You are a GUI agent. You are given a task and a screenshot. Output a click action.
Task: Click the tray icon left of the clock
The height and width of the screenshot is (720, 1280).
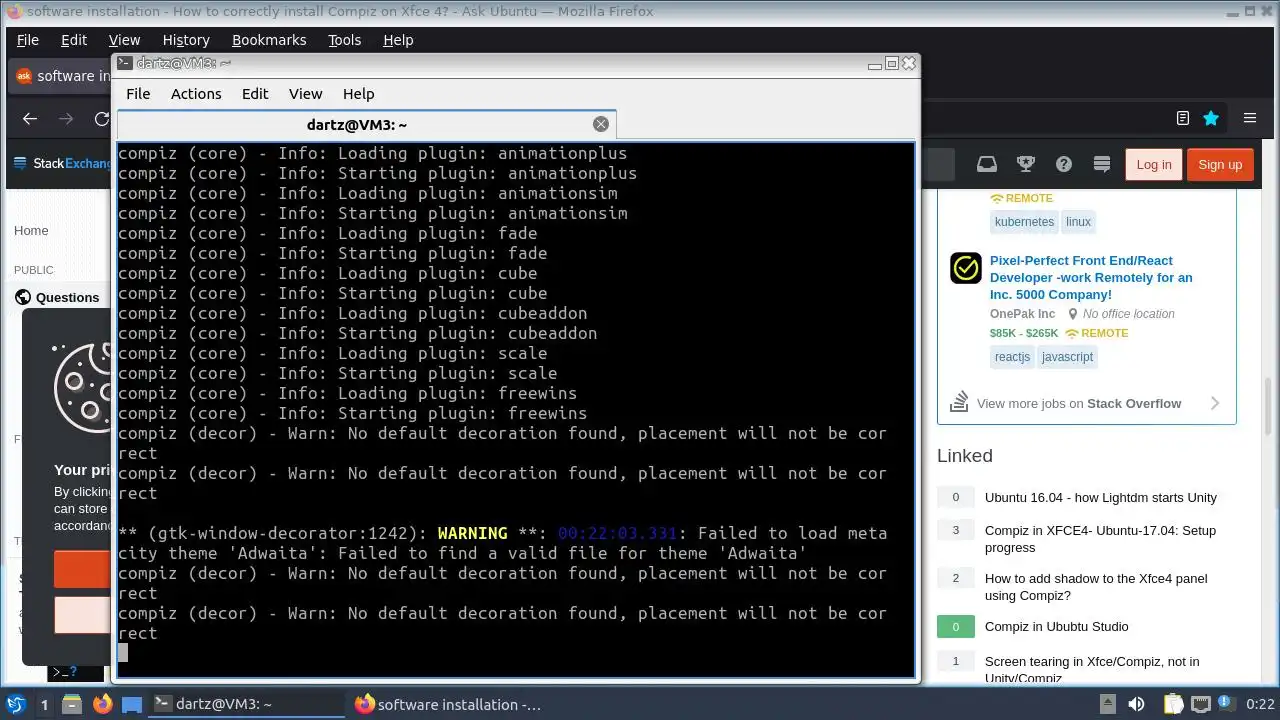(x=1228, y=704)
